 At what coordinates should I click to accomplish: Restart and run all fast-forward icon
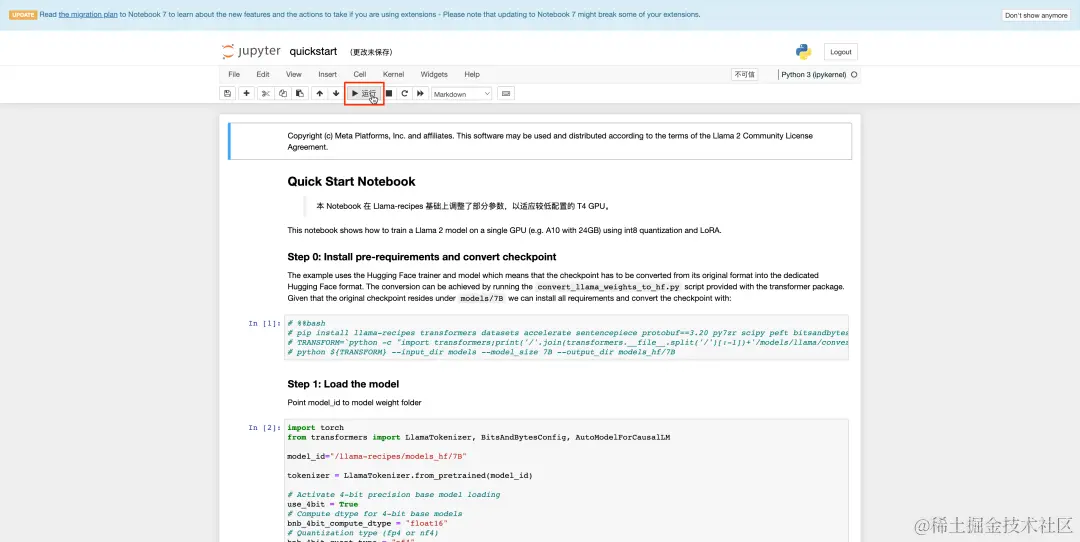coord(420,94)
